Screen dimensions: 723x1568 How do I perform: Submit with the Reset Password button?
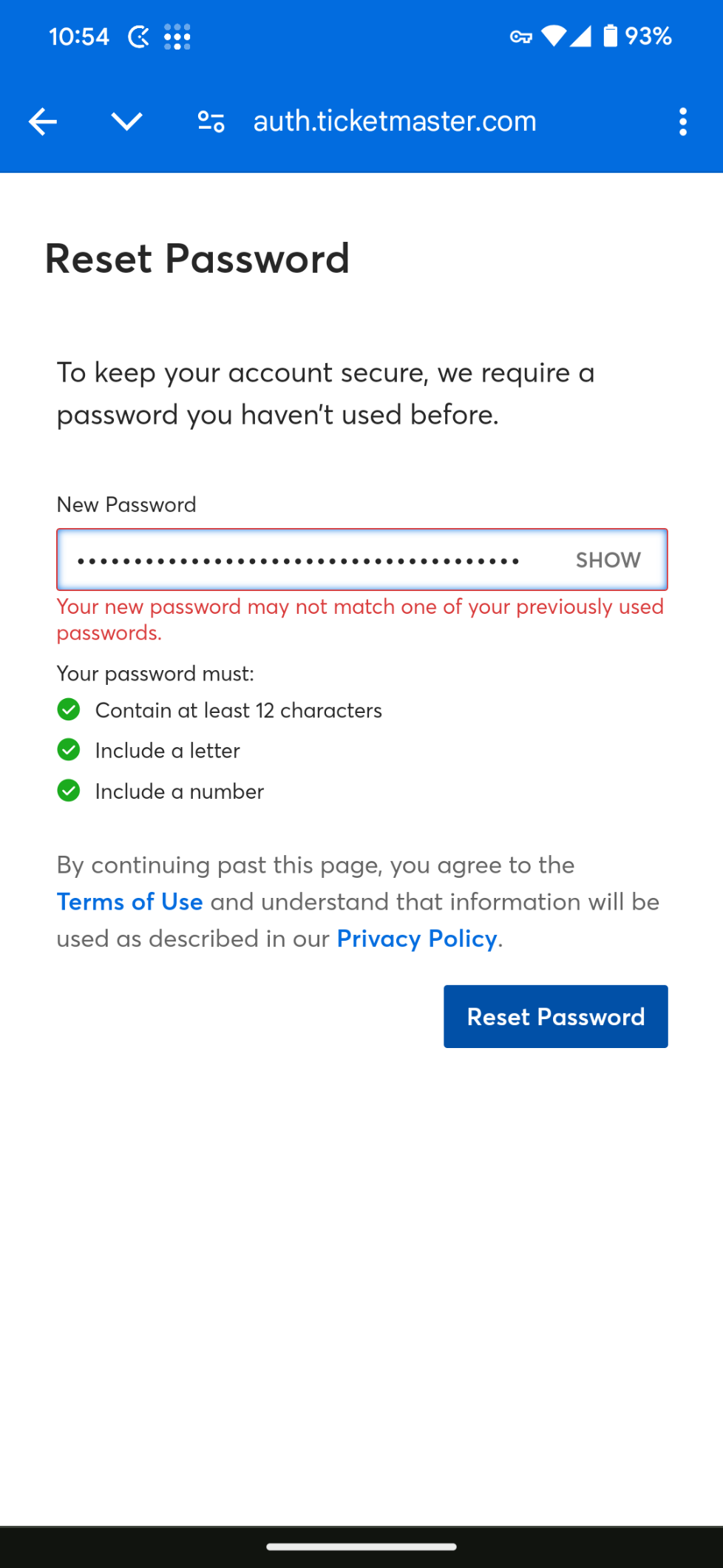click(556, 1016)
